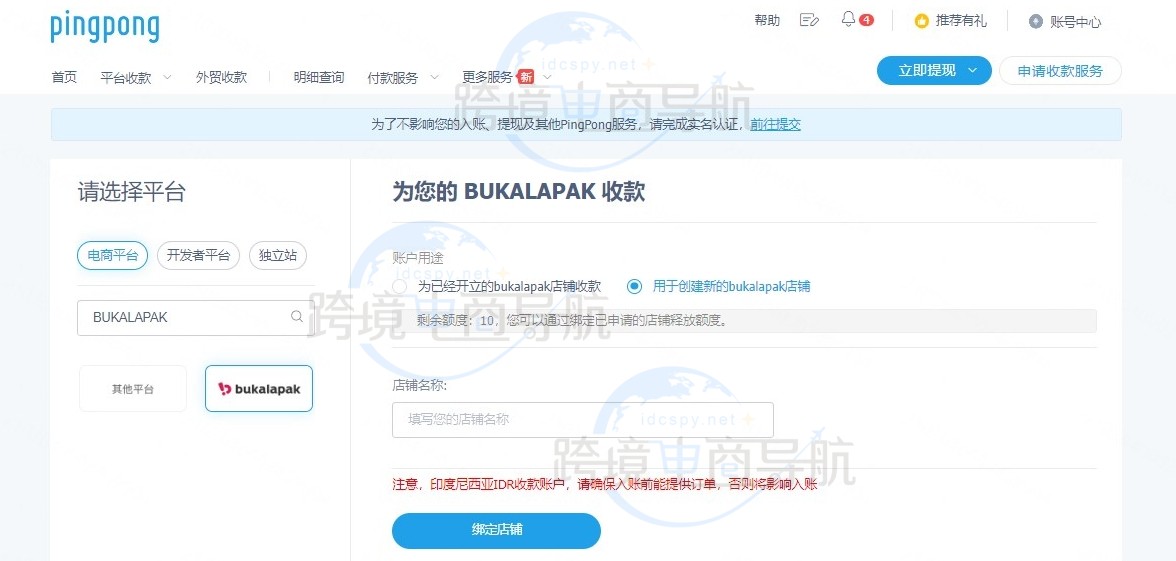Open 明细查询 in the navigation

tap(319, 76)
